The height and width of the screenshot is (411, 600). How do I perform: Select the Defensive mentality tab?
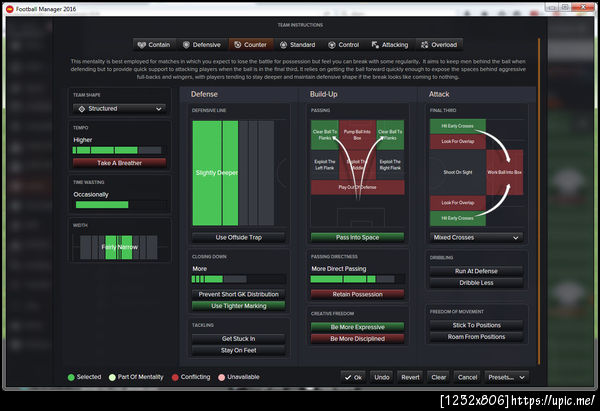[202, 45]
